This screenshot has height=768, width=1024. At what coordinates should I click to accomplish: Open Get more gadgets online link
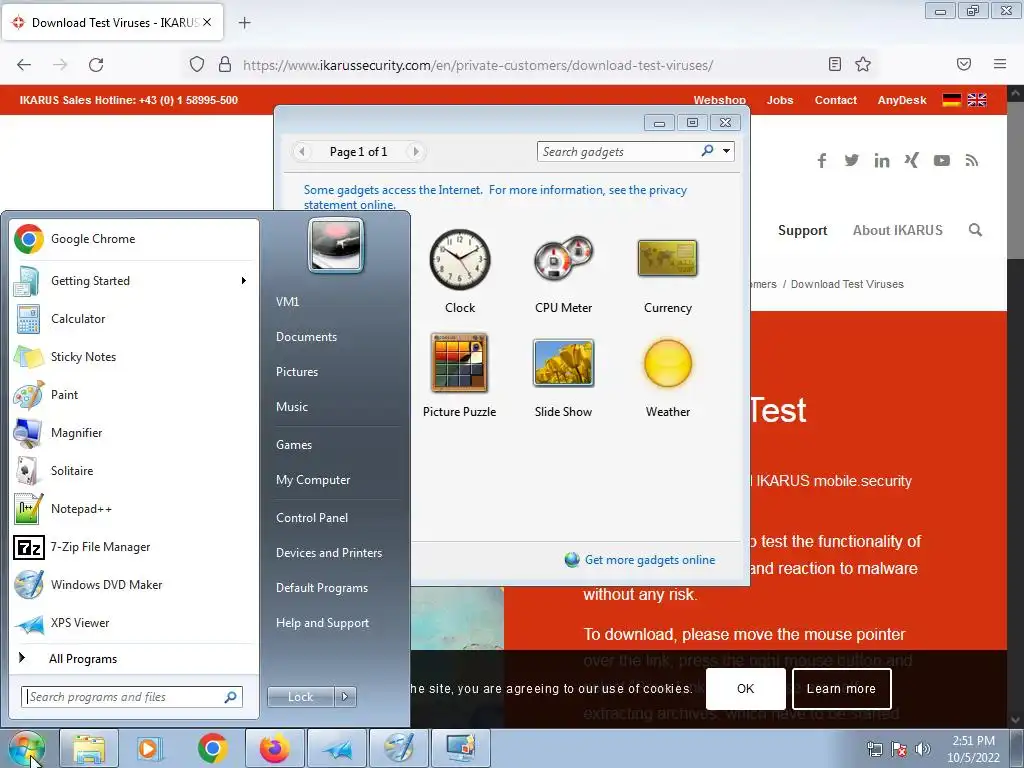click(x=650, y=560)
